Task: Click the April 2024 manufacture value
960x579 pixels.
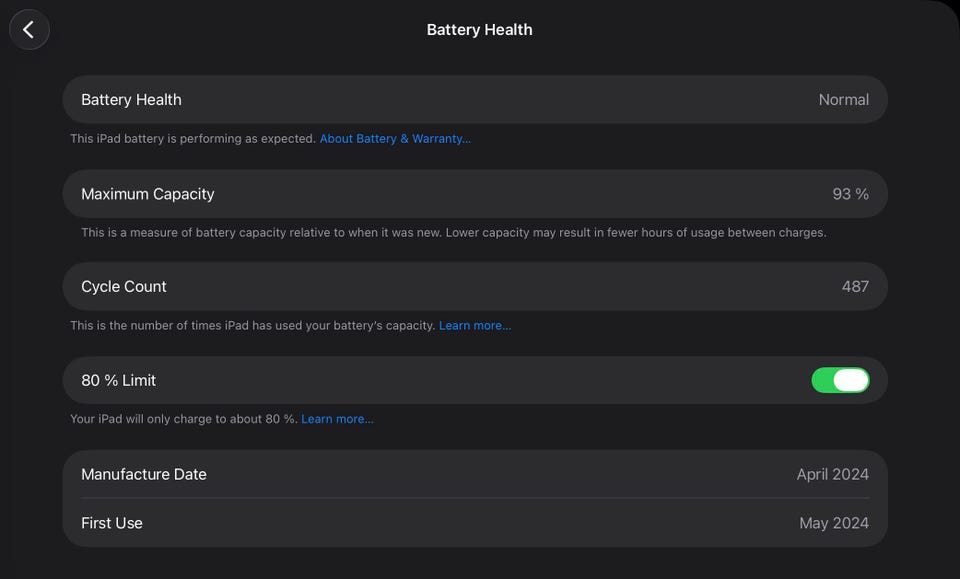Action: pos(832,474)
